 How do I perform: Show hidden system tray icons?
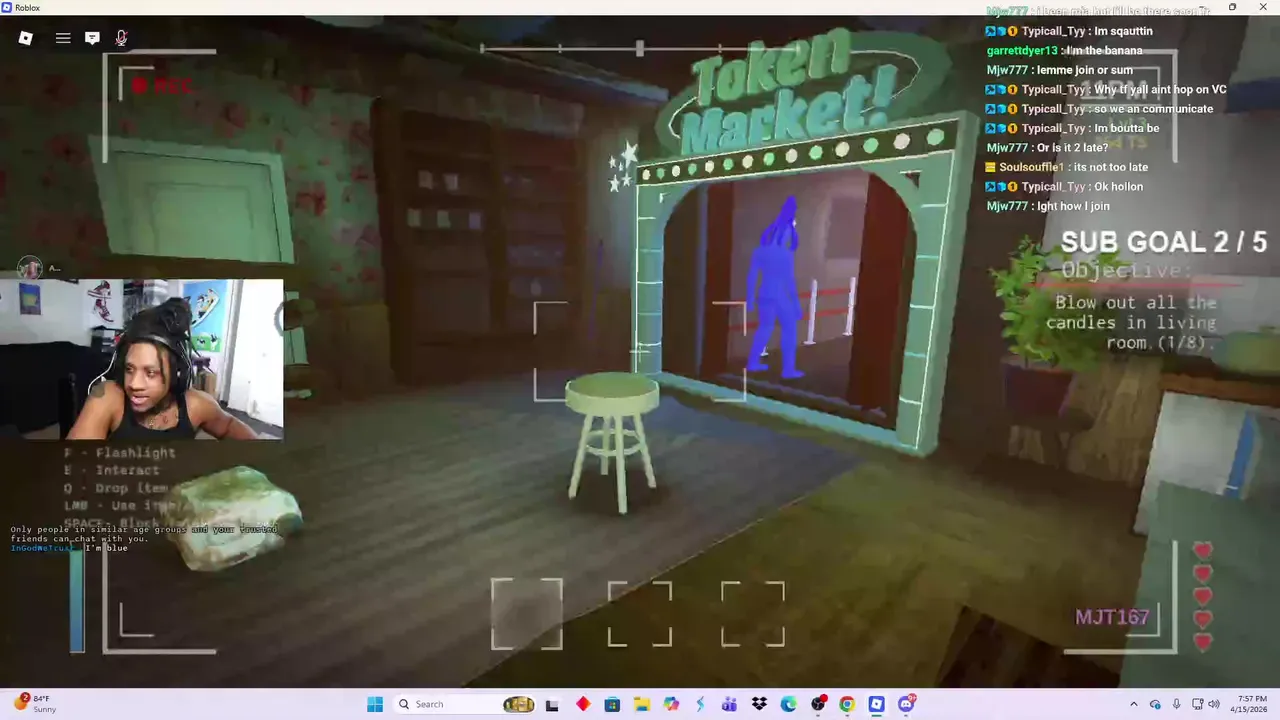pos(1133,704)
